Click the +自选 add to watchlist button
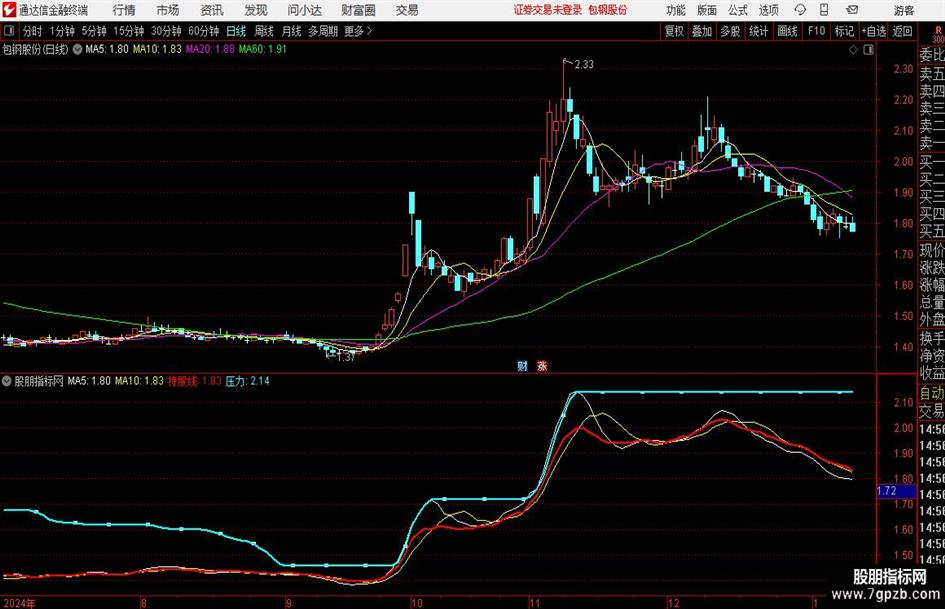The height and width of the screenshot is (609, 945). 874,31
